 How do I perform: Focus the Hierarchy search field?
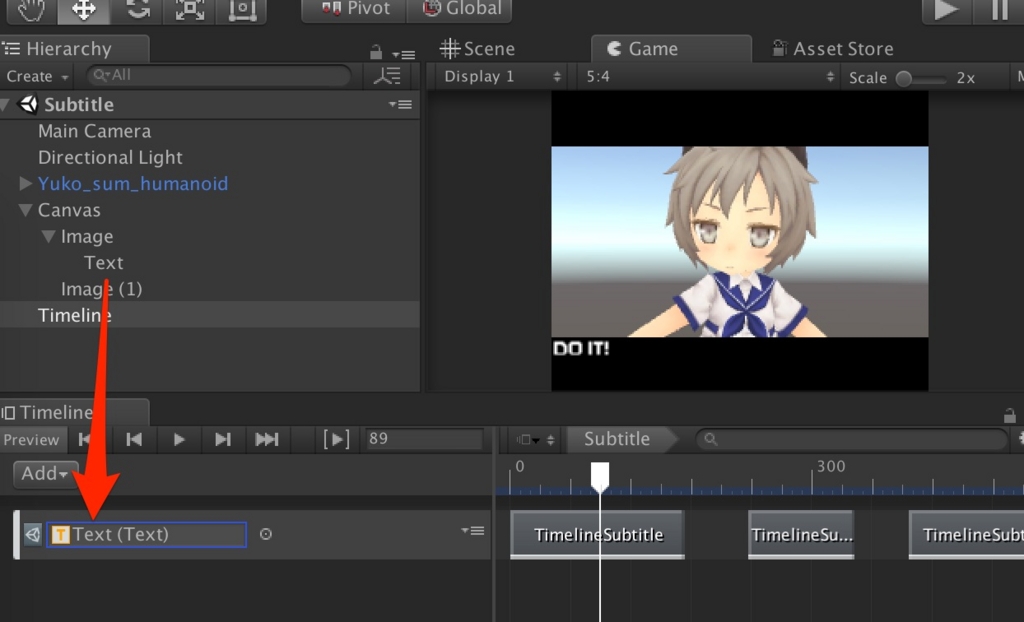(219, 76)
